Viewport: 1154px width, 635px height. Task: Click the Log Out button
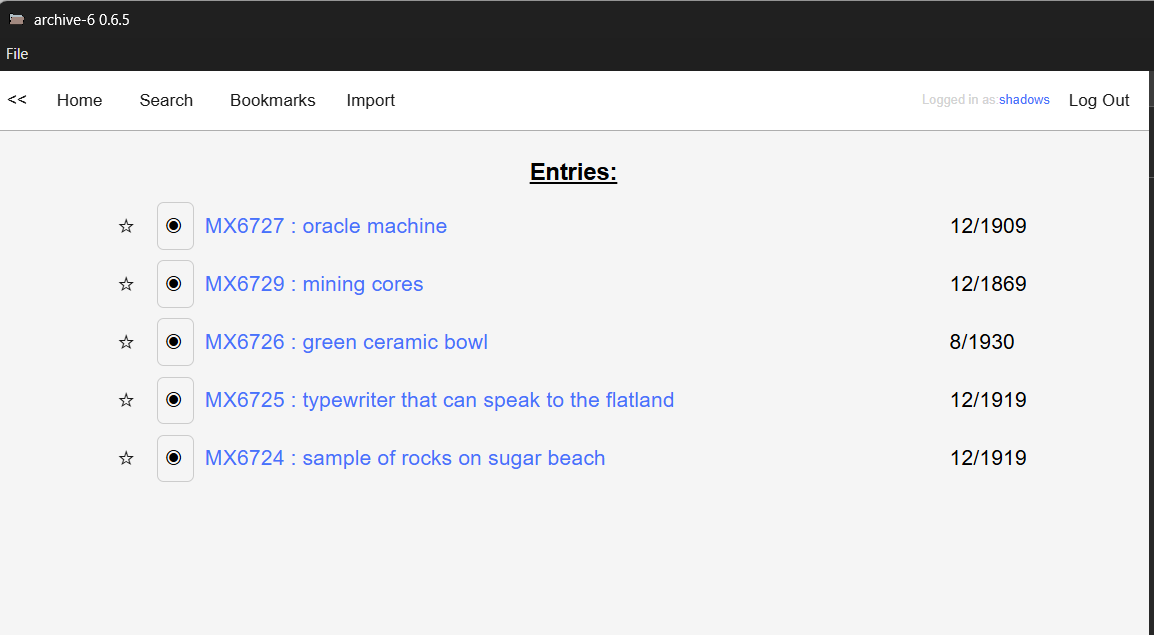pyautogui.click(x=1099, y=100)
